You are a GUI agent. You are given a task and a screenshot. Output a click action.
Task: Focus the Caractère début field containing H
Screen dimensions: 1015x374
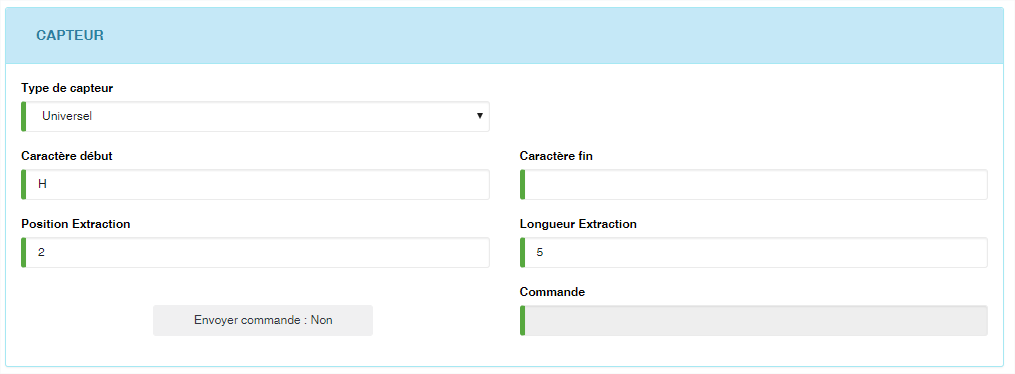(256, 184)
